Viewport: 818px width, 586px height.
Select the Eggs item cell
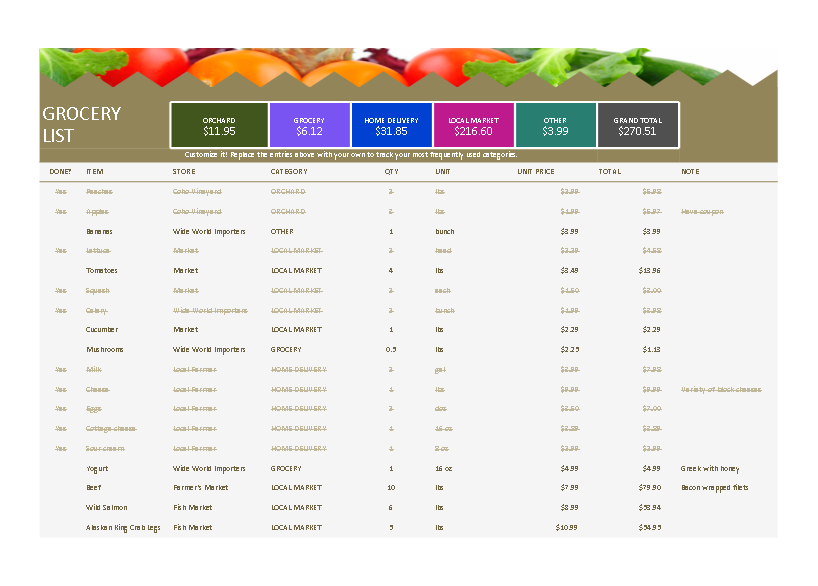click(x=94, y=409)
